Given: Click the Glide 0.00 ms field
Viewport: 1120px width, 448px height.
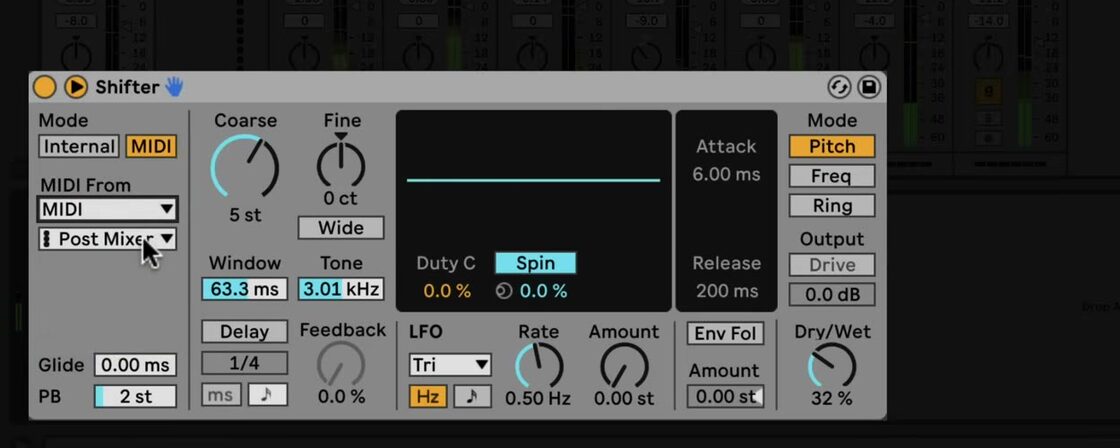Looking at the screenshot, I should (x=135, y=365).
